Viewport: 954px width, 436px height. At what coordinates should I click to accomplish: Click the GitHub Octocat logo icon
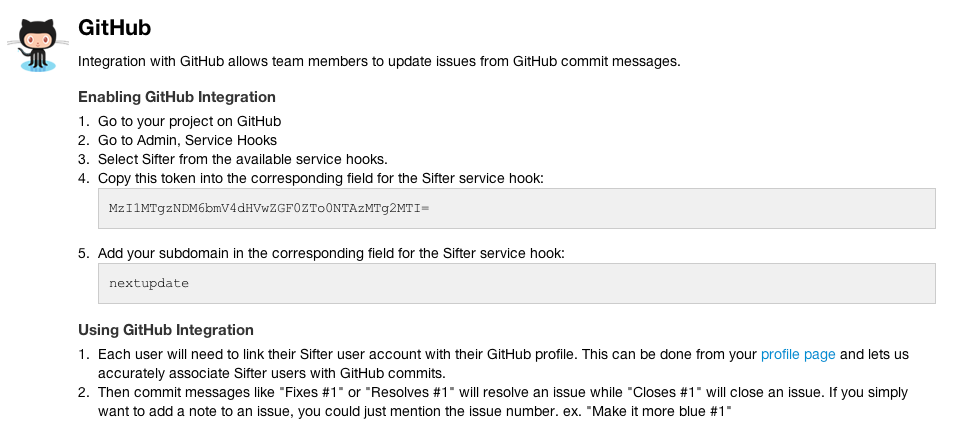[38, 45]
